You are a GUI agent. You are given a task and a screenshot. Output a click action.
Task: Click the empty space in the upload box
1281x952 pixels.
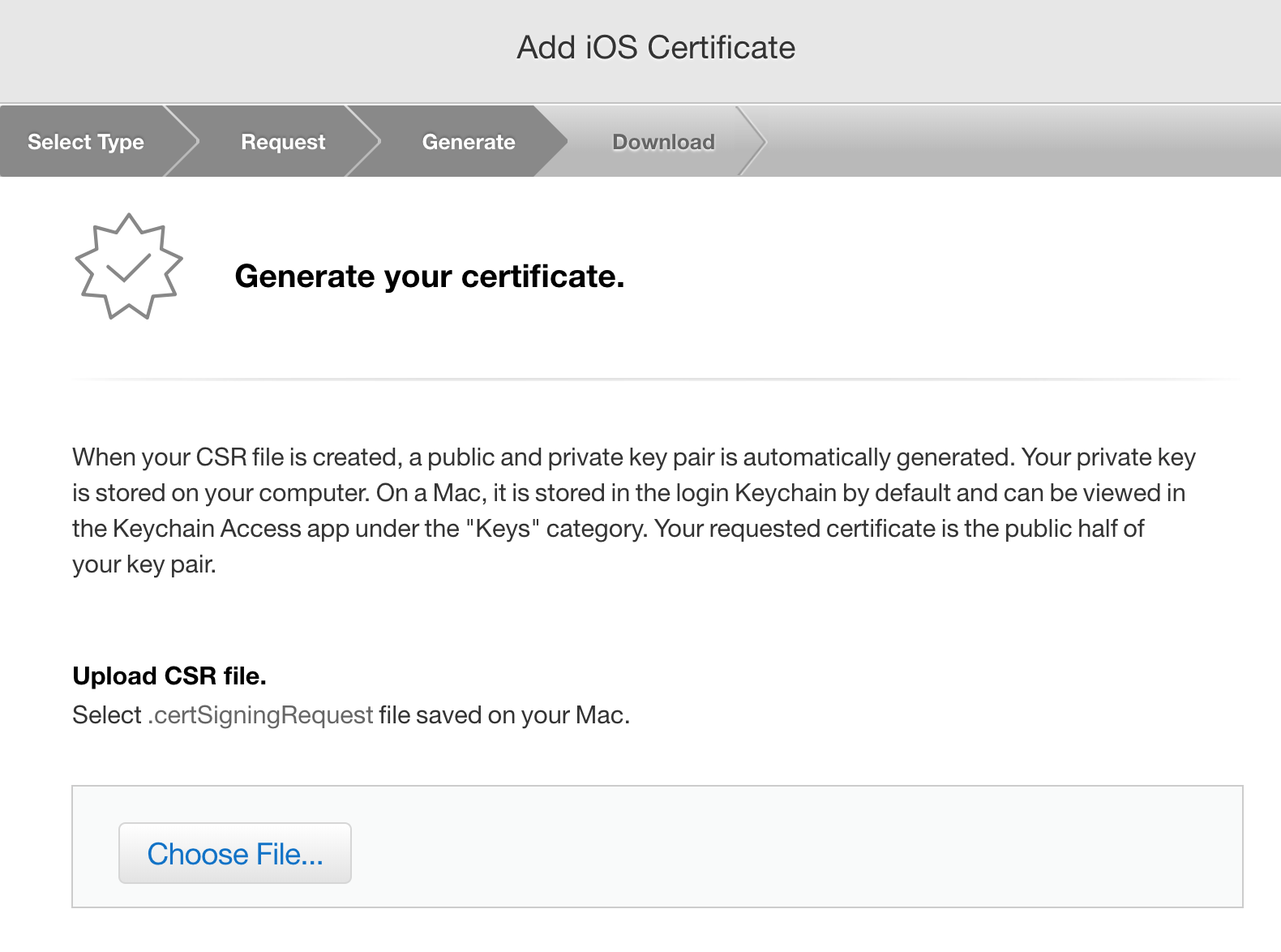pyautogui.click(x=795, y=847)
